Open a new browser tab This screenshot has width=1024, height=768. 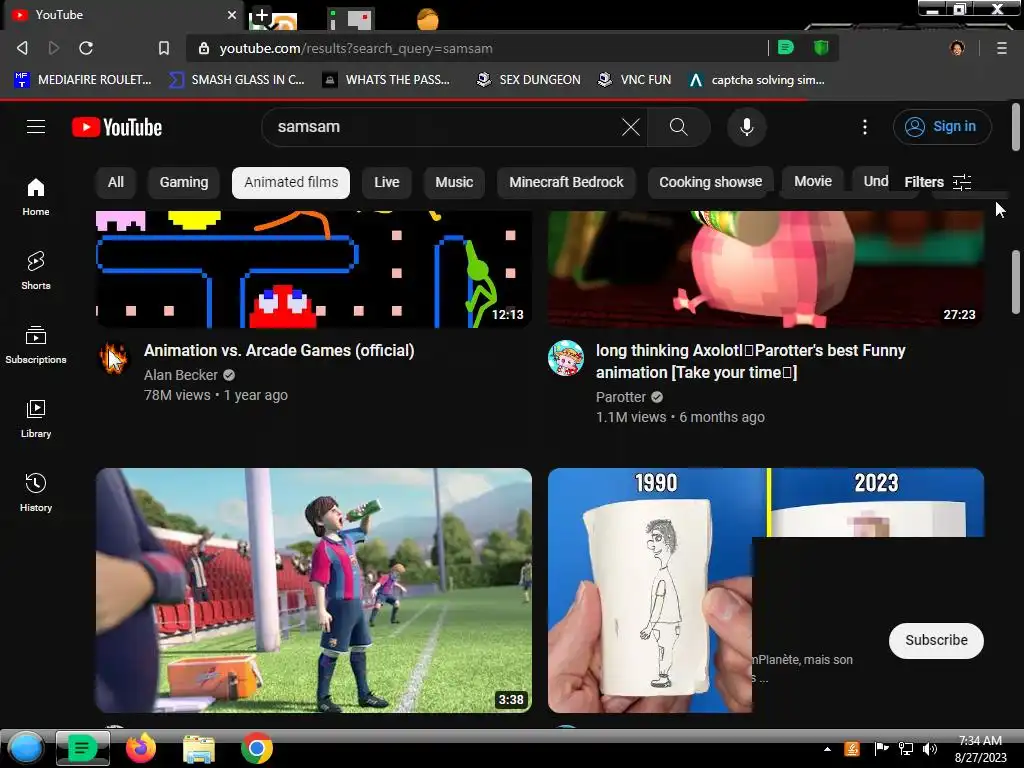tap(261, 16)
